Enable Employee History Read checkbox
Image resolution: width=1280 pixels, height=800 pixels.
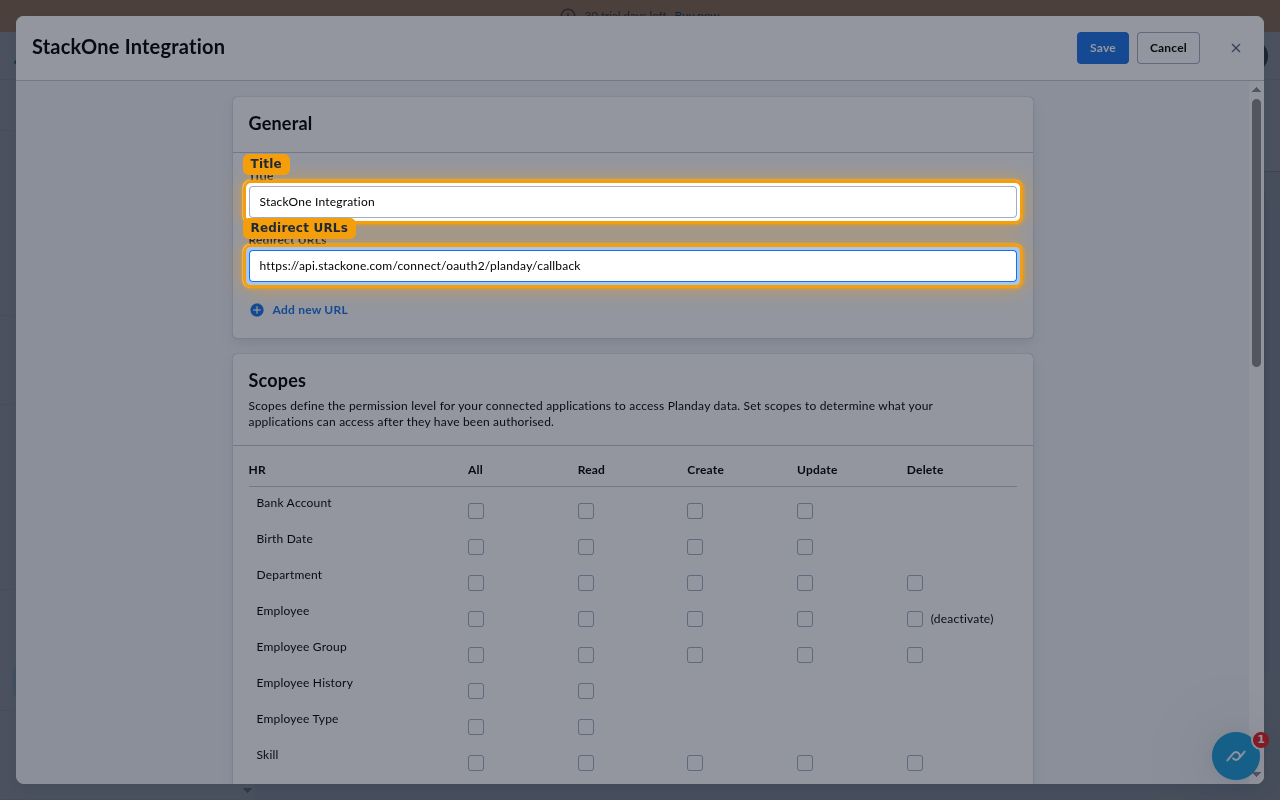(x=586, y=691)
